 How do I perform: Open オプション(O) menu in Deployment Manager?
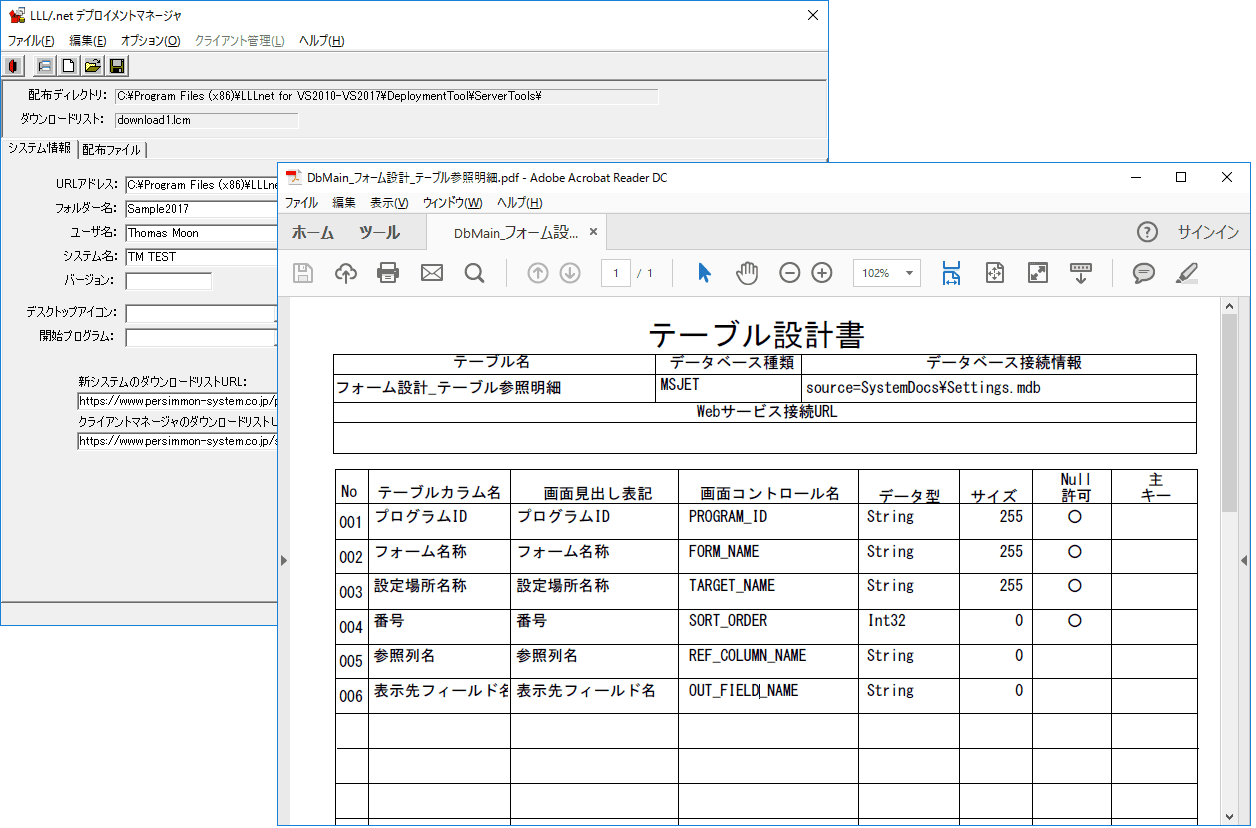click(x=151, y=41)
